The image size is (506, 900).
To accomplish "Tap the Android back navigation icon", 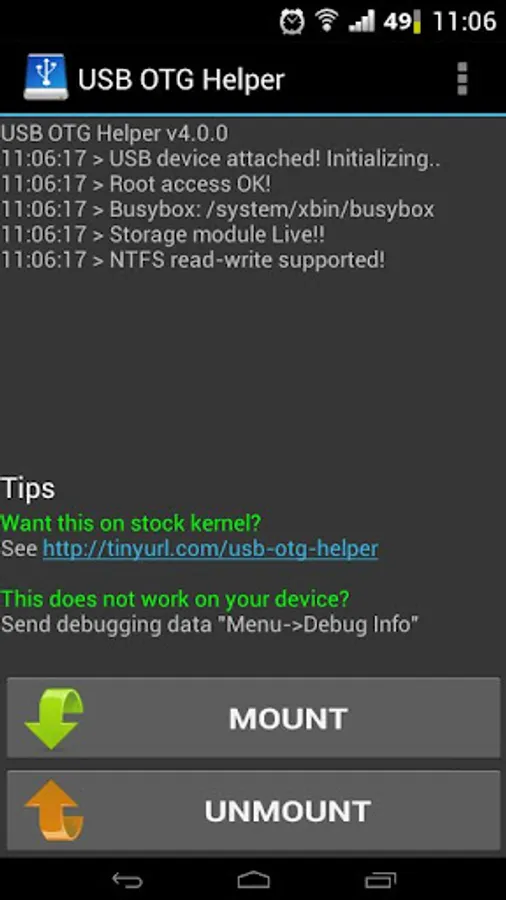I will (x=127, y=879).
